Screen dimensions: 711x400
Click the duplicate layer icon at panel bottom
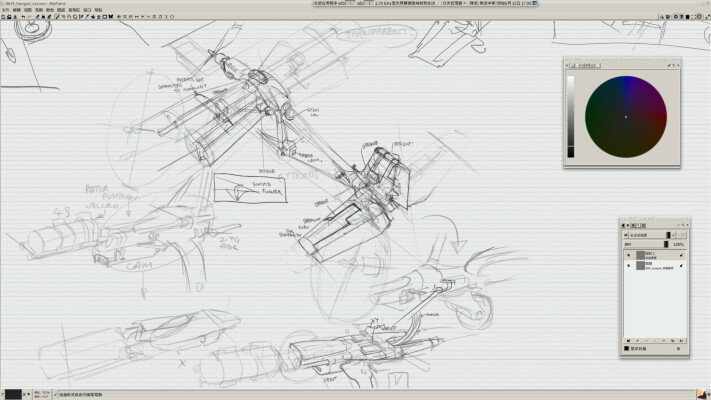click(x=672, y=341)
